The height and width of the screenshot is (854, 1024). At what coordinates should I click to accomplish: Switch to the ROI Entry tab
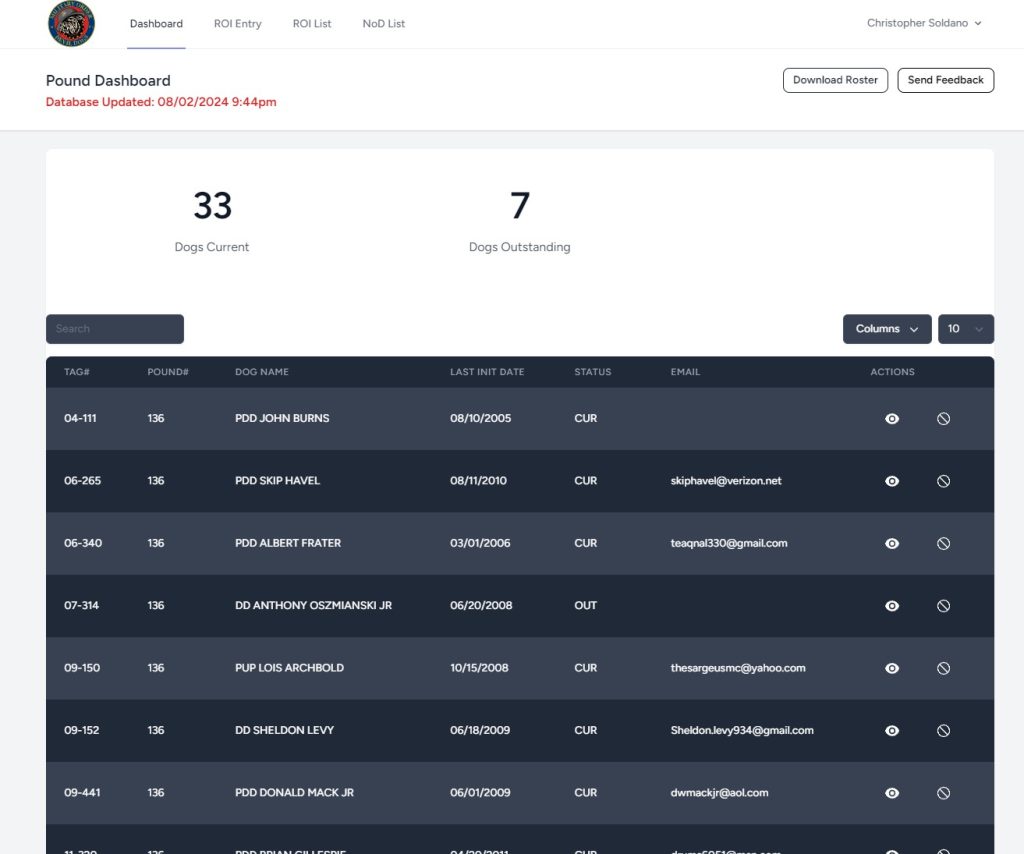point(237,23)
